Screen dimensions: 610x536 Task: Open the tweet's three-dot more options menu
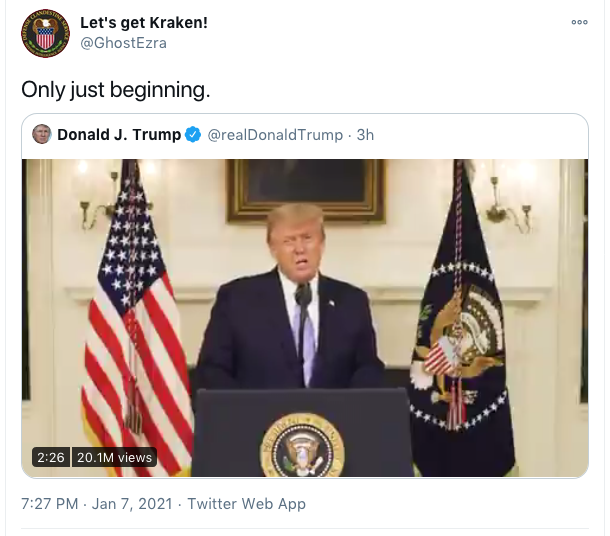tap(579, 22)
